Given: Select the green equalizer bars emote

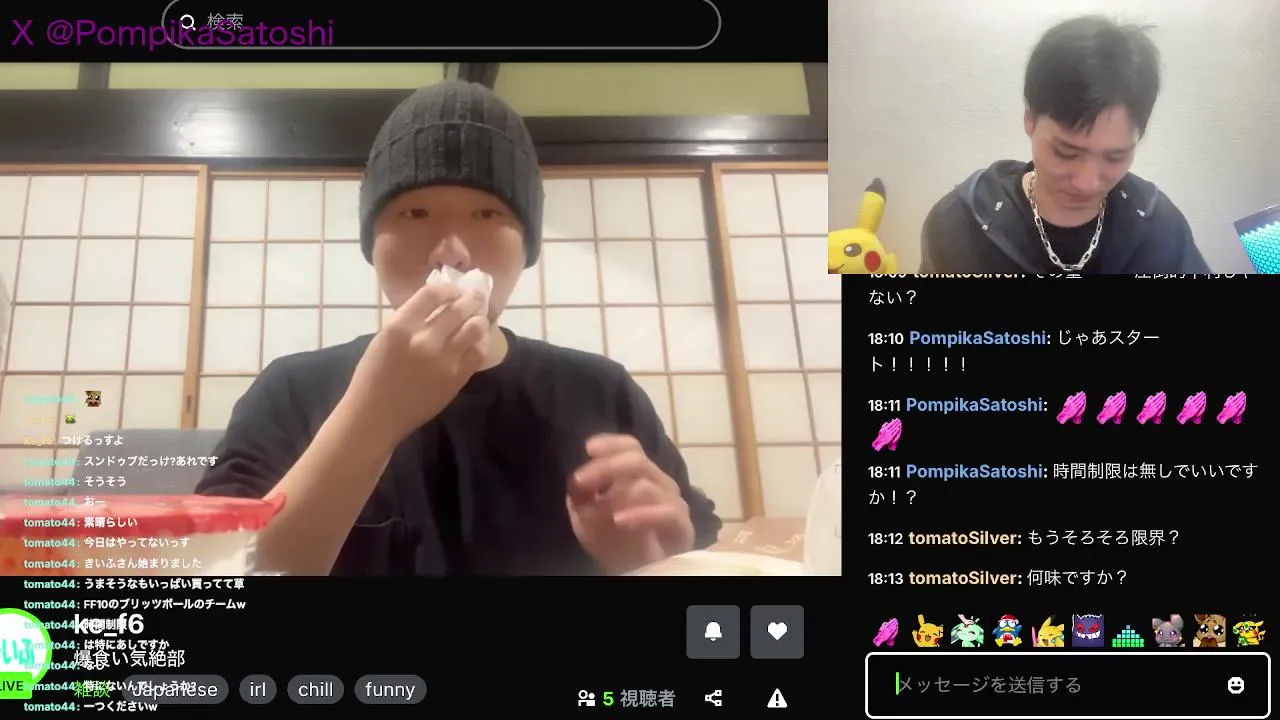Looking at the screenshot, I should point(1128,633).
